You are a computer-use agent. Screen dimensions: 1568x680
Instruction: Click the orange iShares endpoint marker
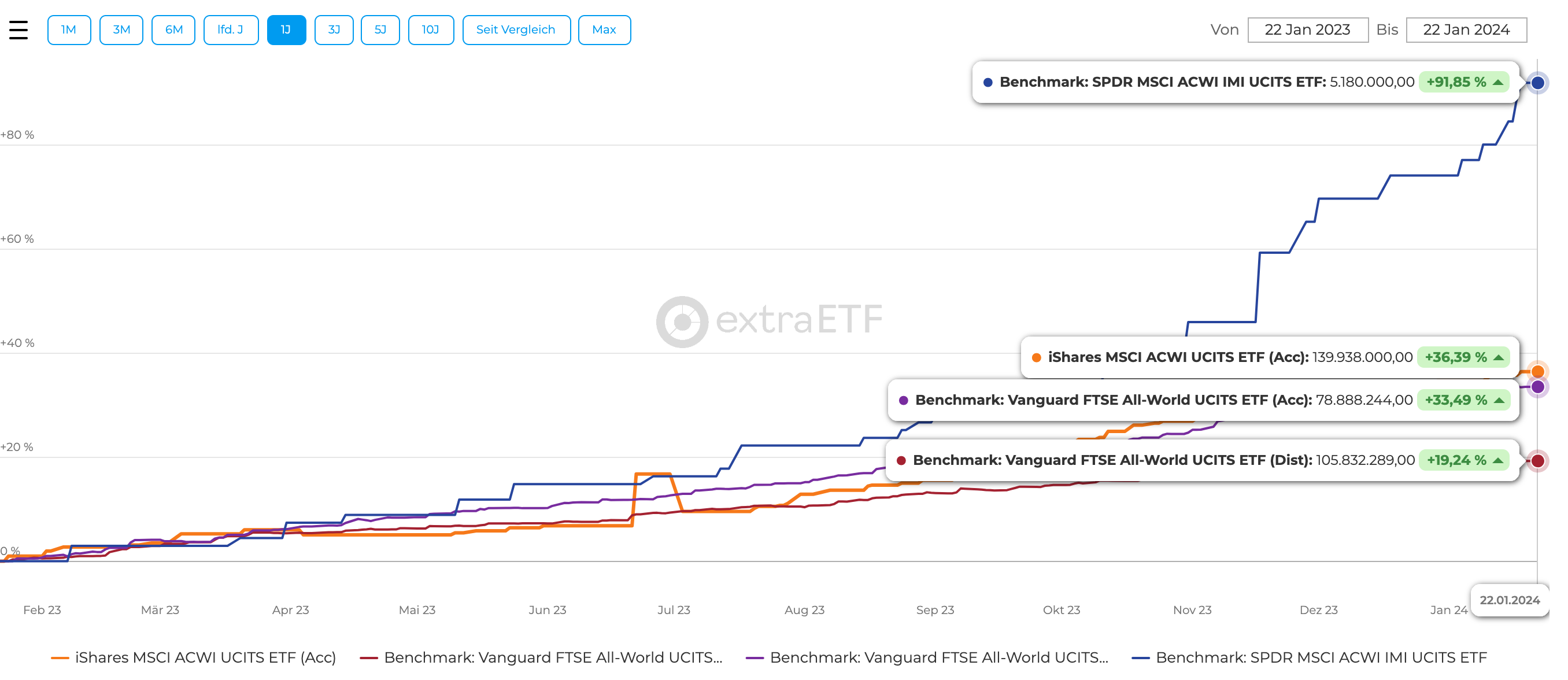[x=1537, y=371]
